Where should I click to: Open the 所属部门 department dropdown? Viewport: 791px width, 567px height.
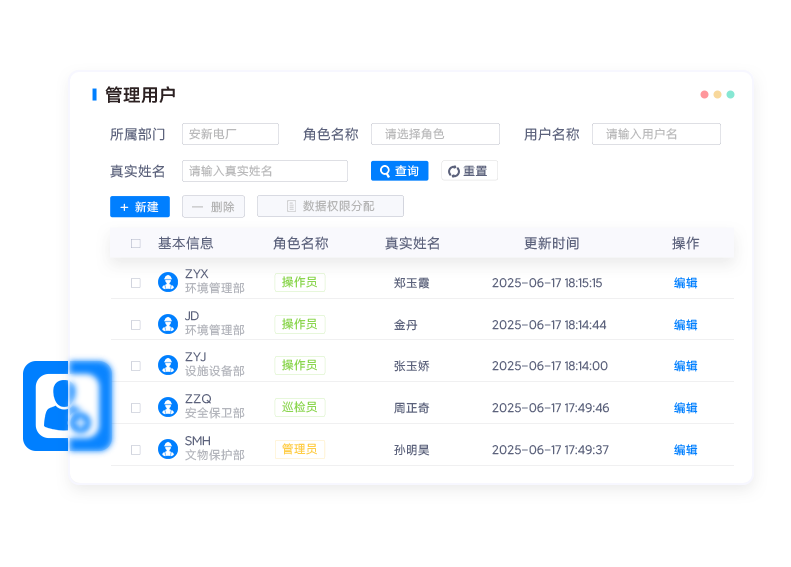[230, 134]
